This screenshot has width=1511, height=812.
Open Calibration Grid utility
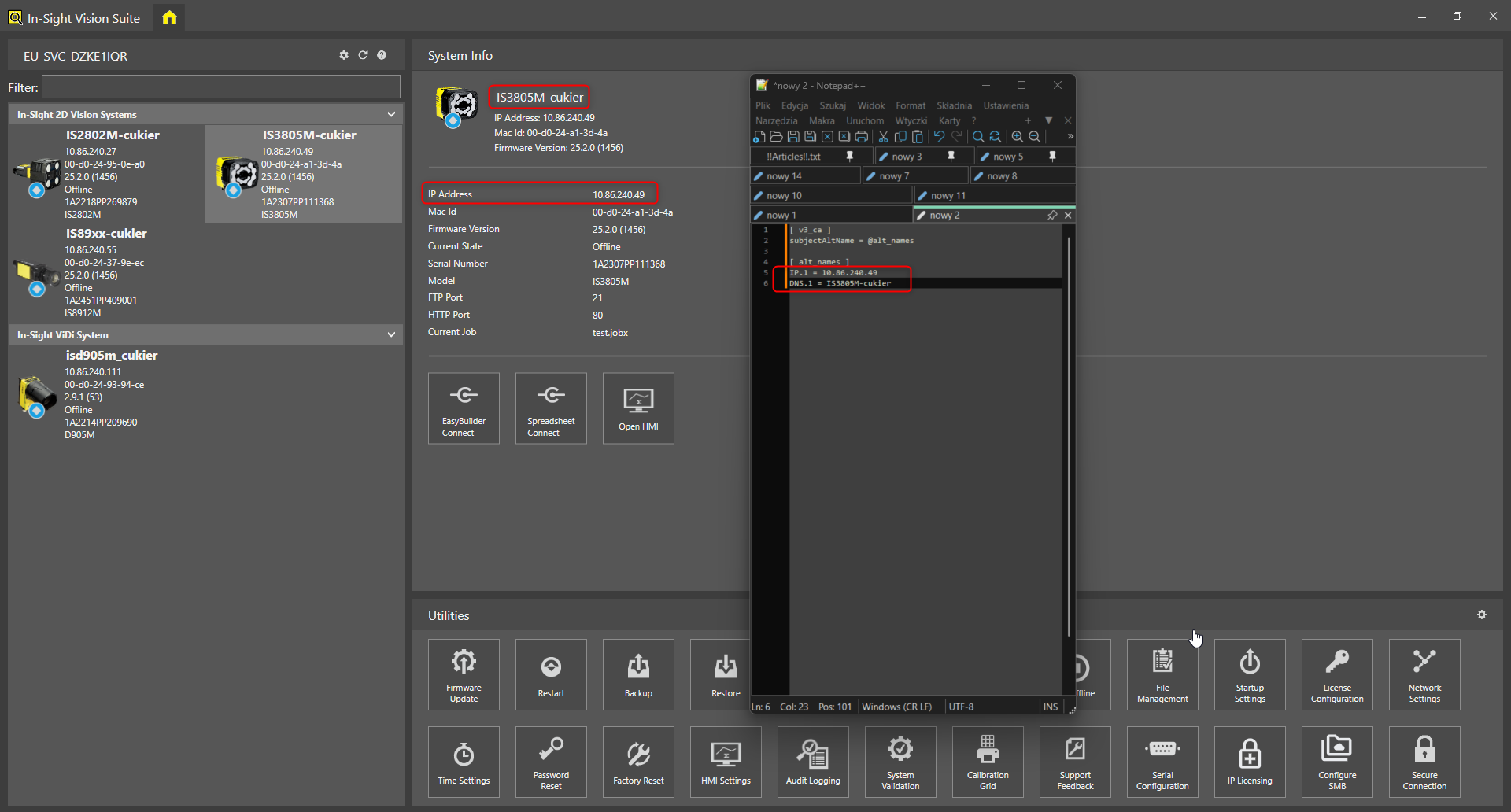(988, 762)
